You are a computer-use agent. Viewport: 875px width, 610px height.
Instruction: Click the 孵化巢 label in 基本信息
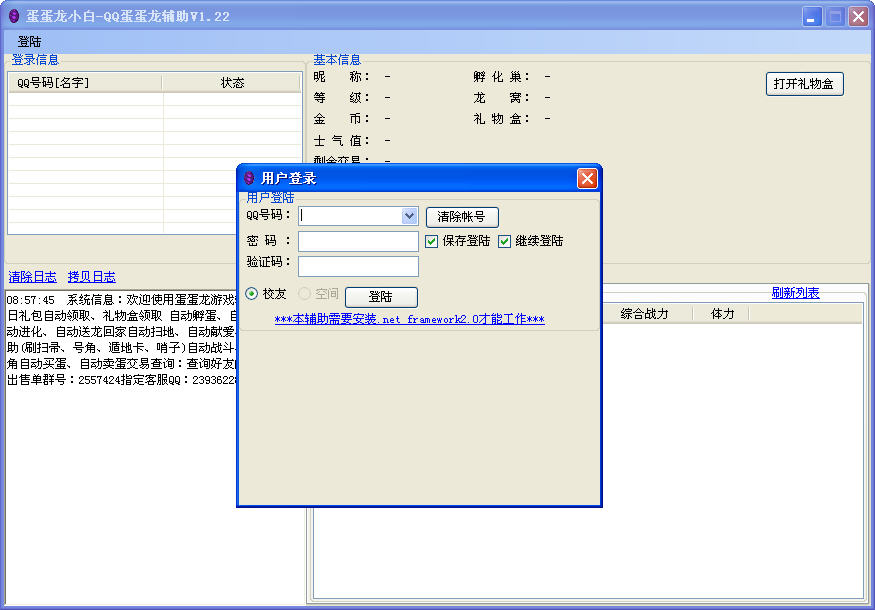click(x=501, y=76)
